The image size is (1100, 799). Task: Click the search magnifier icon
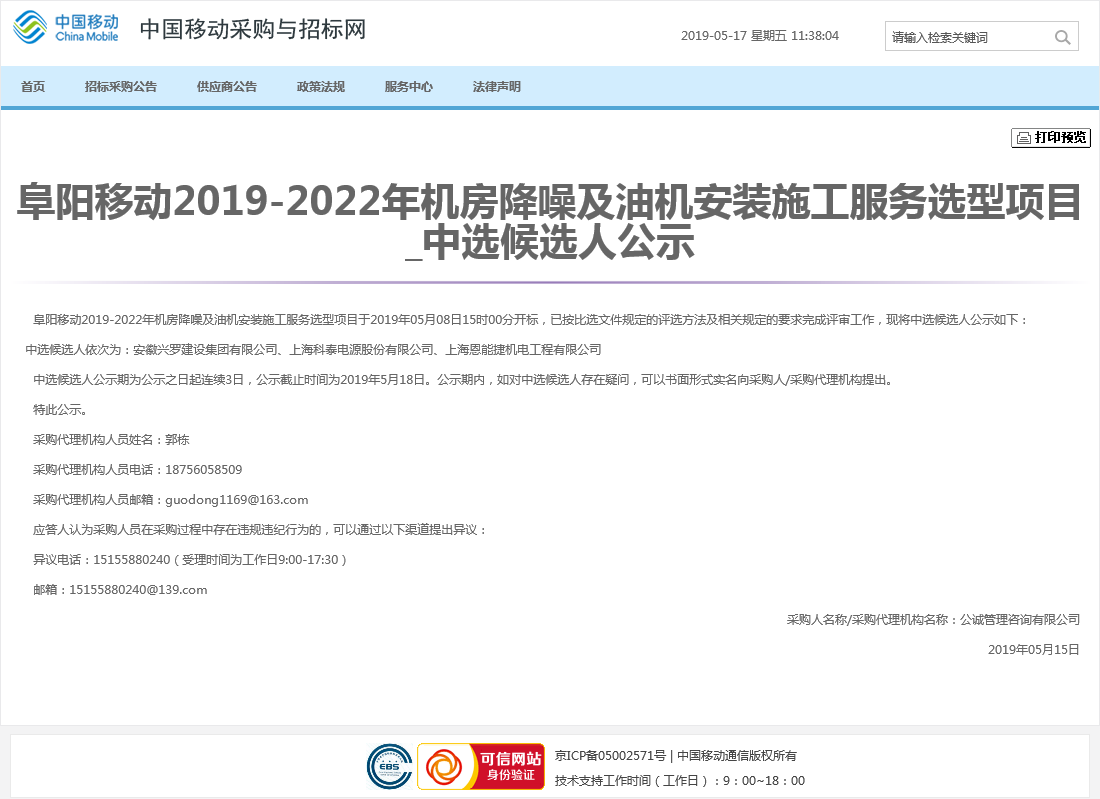1062,37
